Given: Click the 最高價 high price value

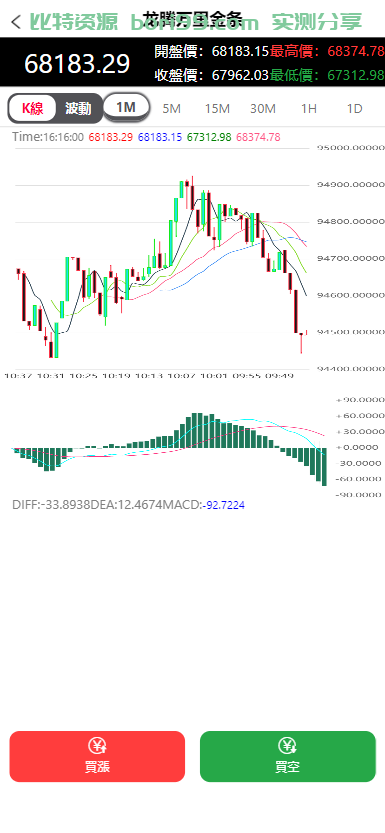Looking at the screenshot, I should [356, 52].
